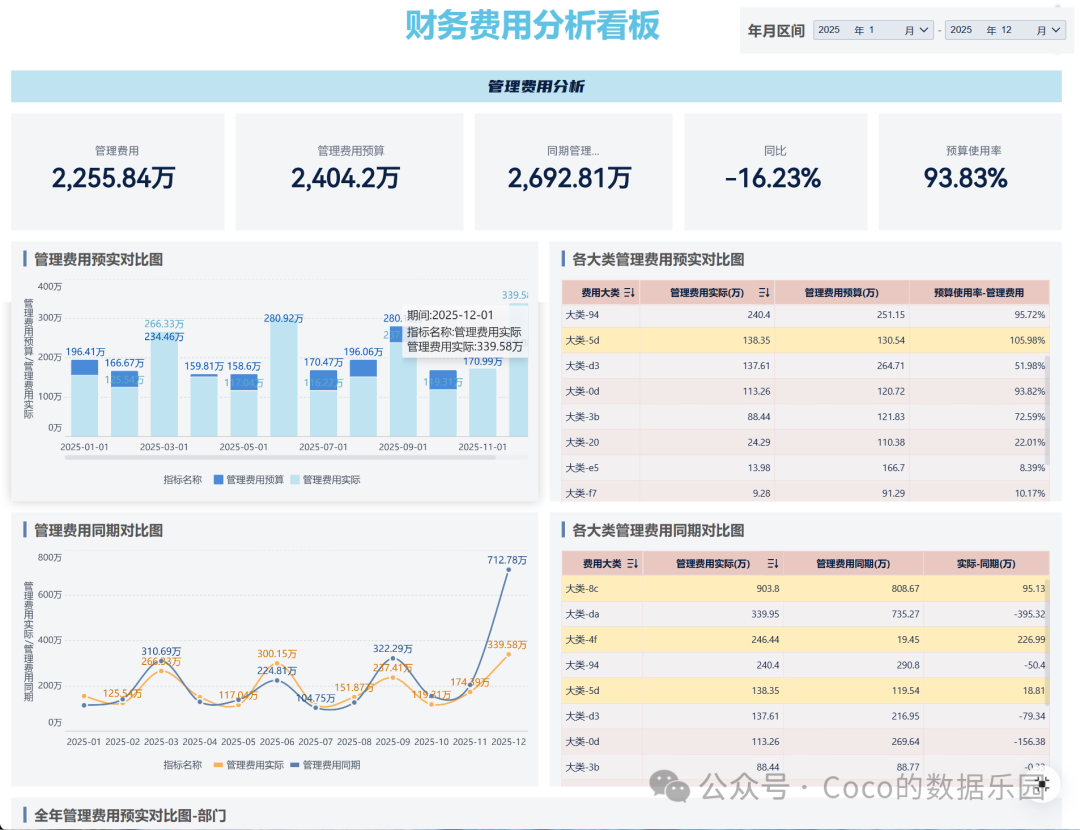The height and width of the screenshot is (830, 1080).
Task: Toggle the 管理费用预算 legend item
Action: (x=249, y=479)
